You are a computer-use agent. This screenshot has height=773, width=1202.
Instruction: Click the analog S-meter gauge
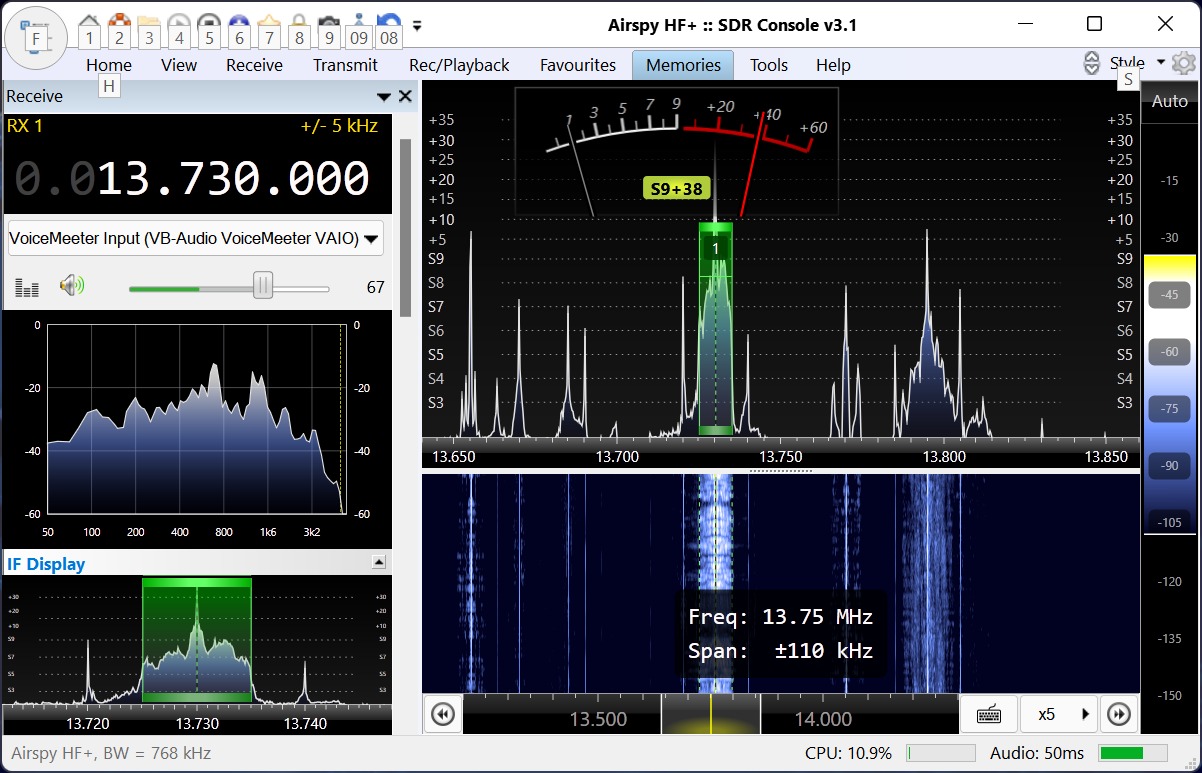pyautogui.click(x=677, y=152)
